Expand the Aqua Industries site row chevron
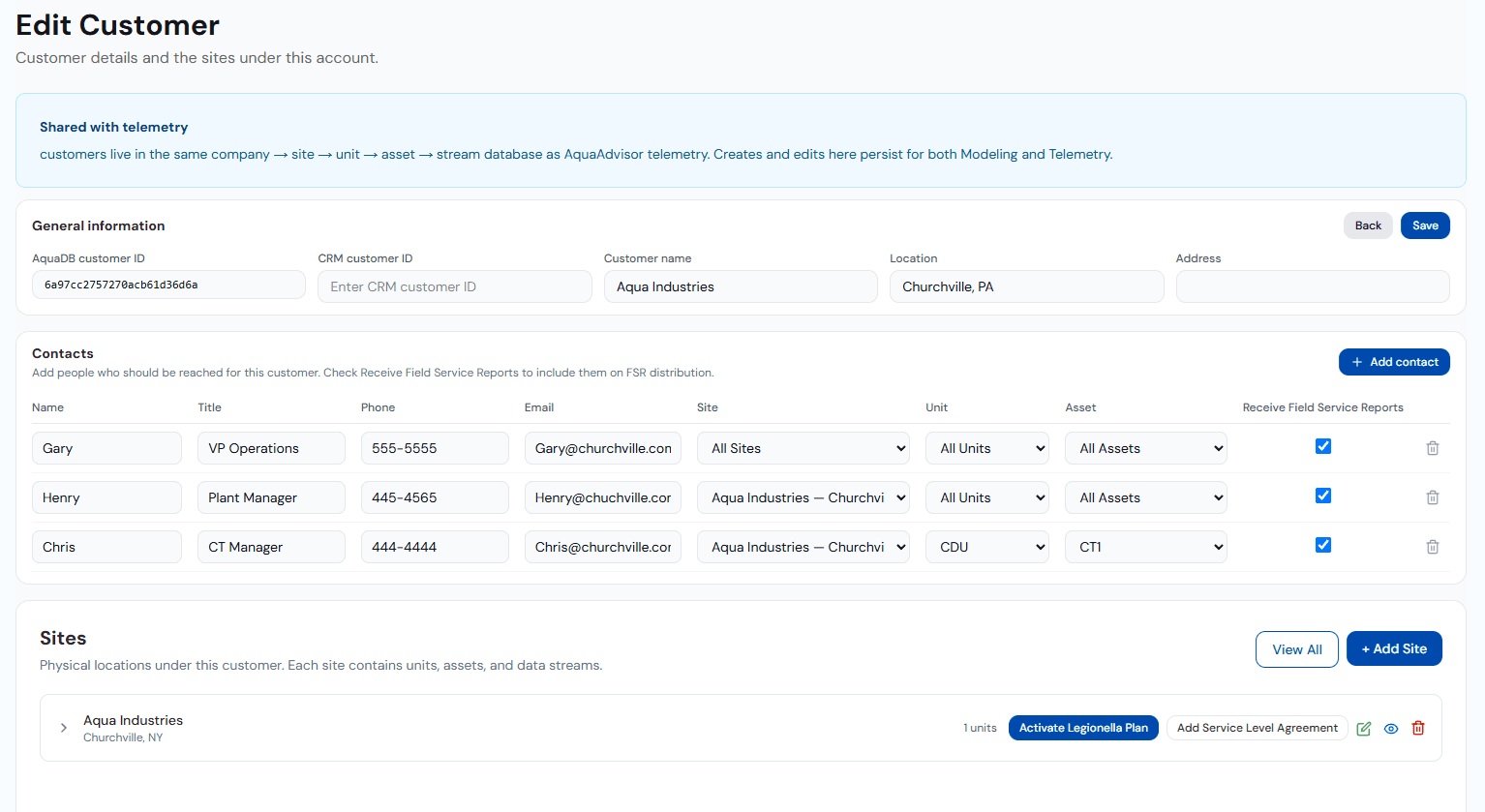Image resolution: width=1485 pixels, height=812 pixels. tap(64, 728)
